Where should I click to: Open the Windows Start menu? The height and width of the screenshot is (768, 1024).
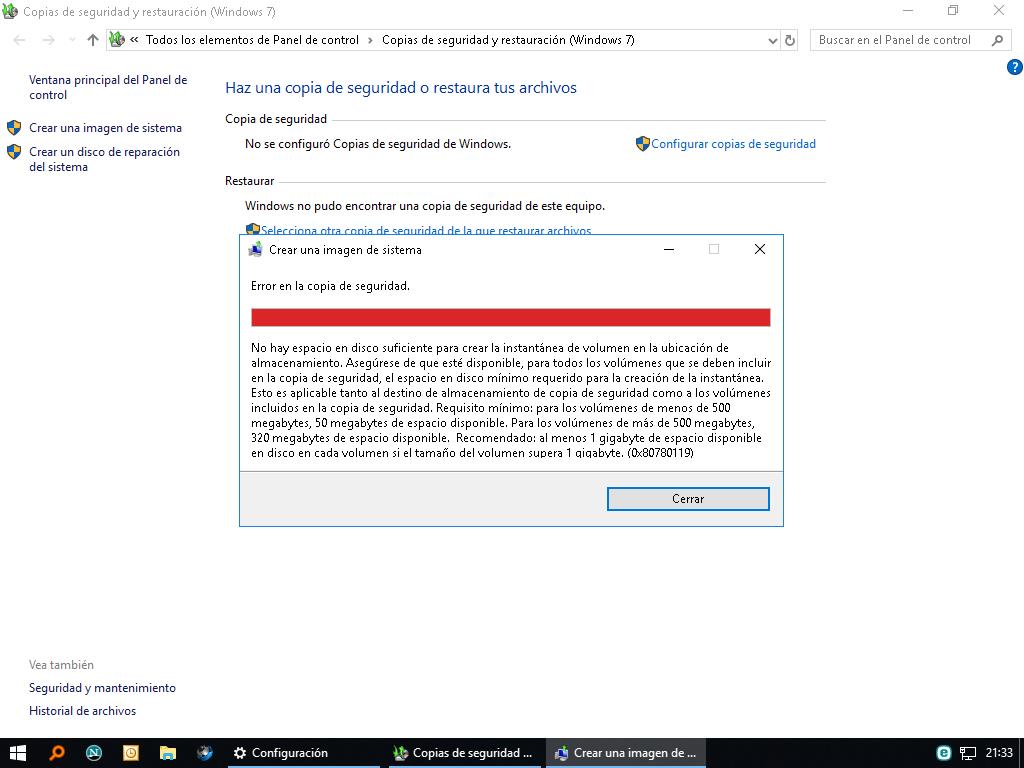18,753
